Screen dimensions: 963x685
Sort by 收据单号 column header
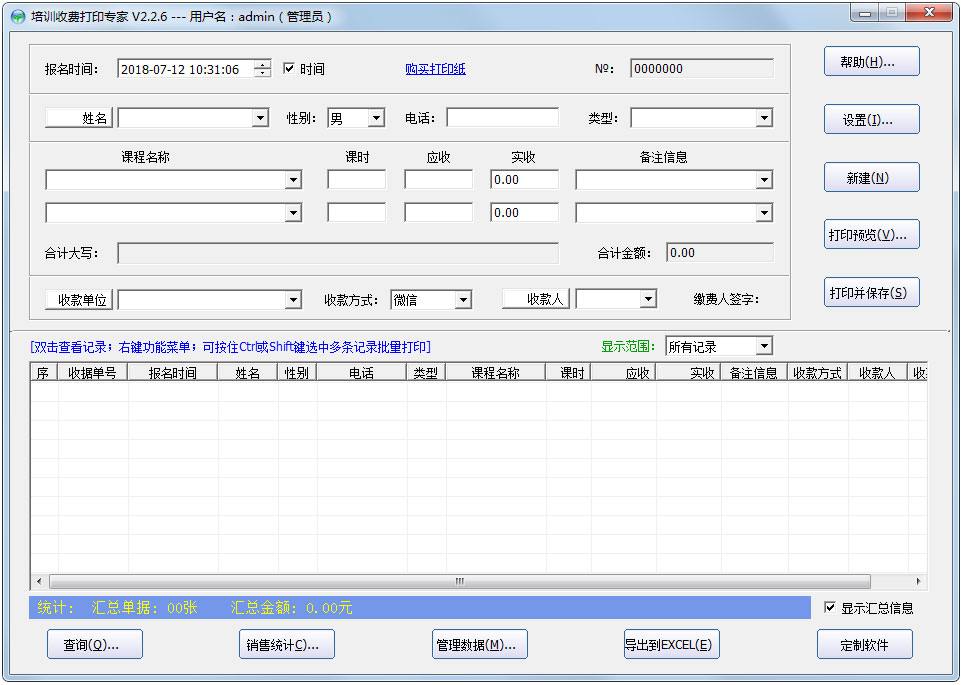click(x=93, y=372)
